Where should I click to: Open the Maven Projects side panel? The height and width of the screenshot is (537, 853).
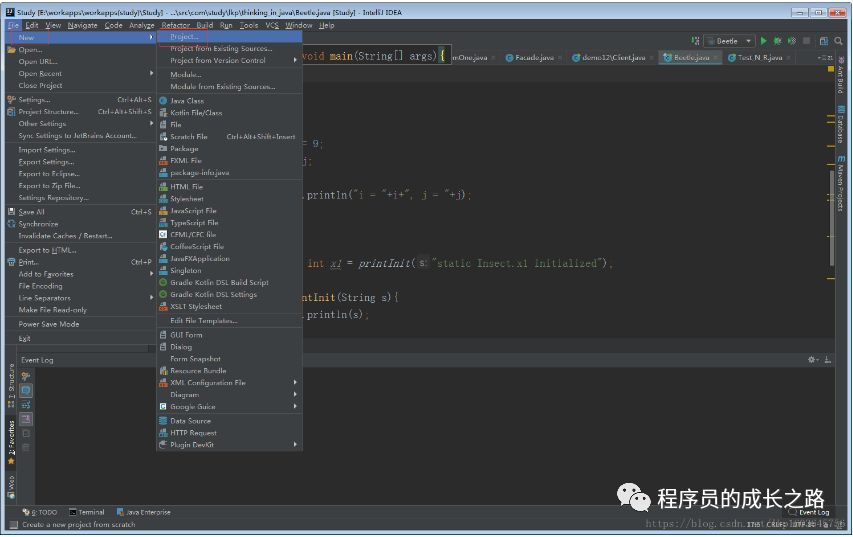841,183
